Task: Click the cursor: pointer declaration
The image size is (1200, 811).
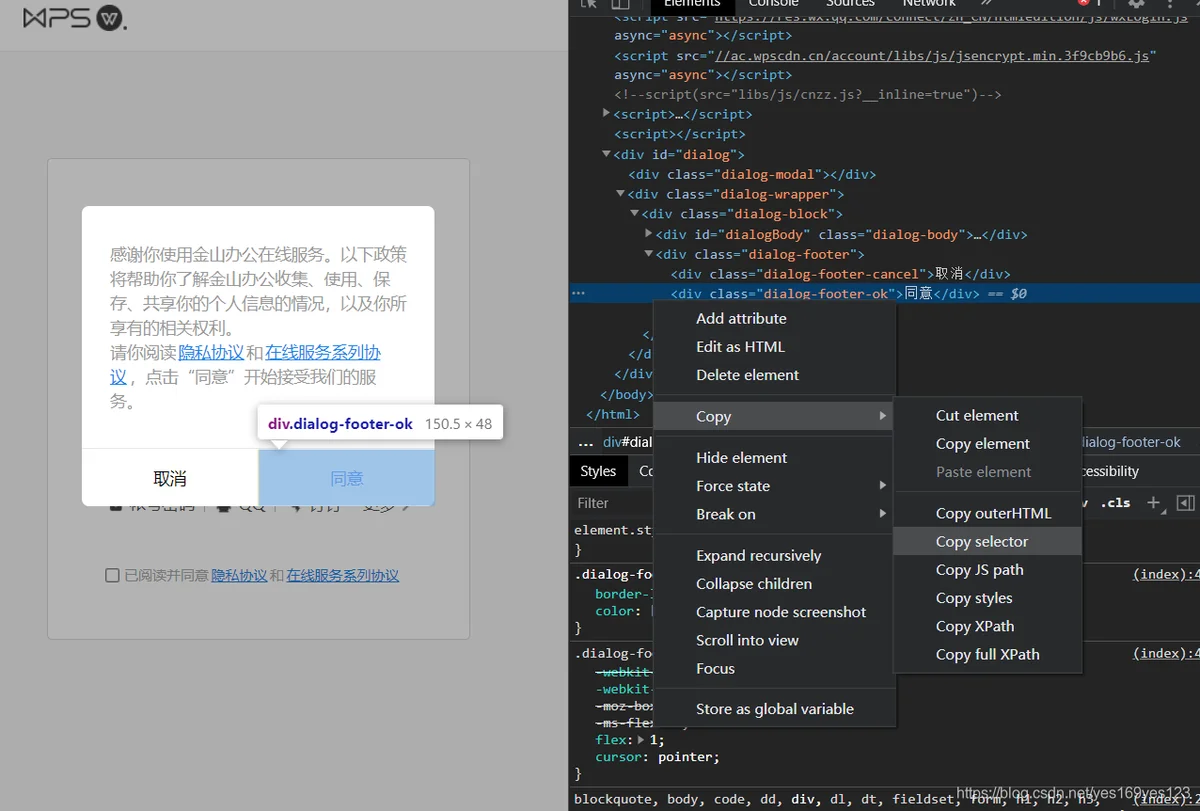Action: click(x=657, y=757)
